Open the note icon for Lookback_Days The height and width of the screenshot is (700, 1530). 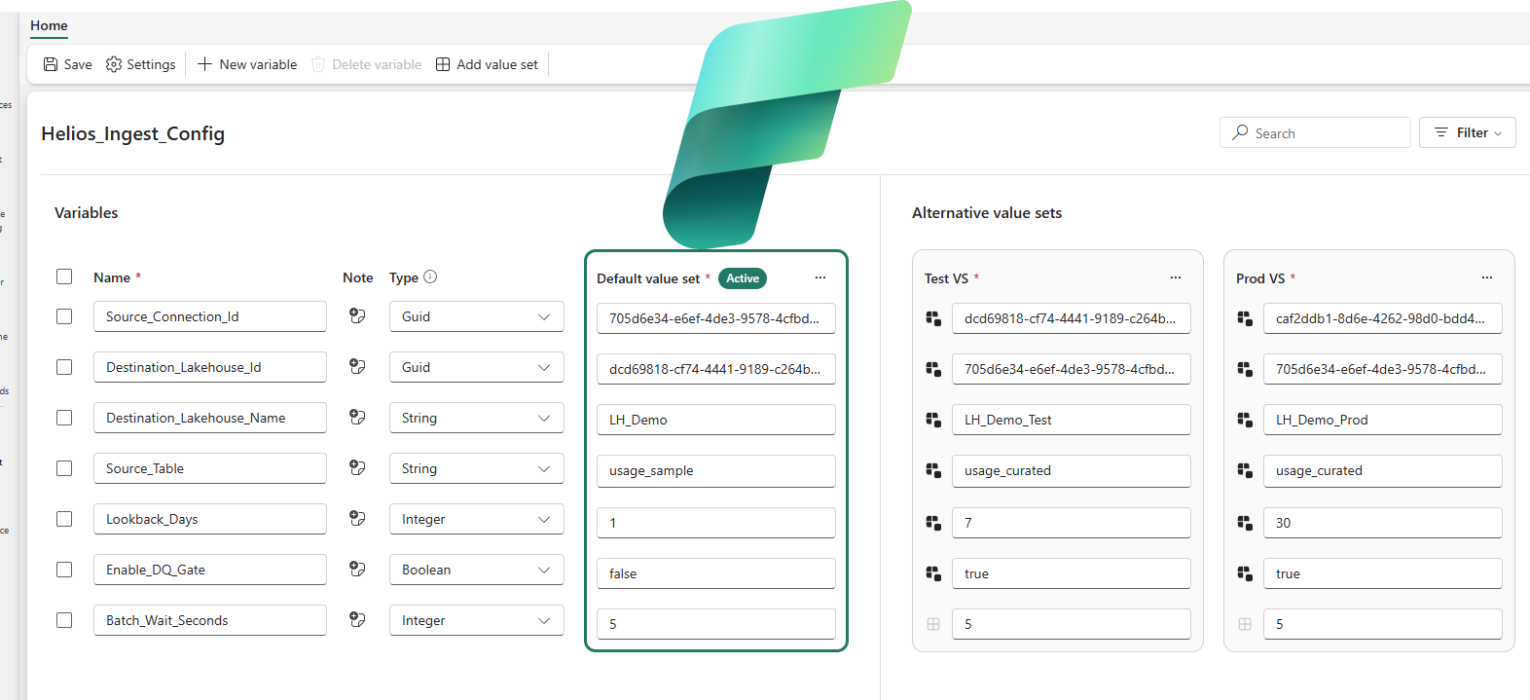pyautogui.click(x=357, y=518)
